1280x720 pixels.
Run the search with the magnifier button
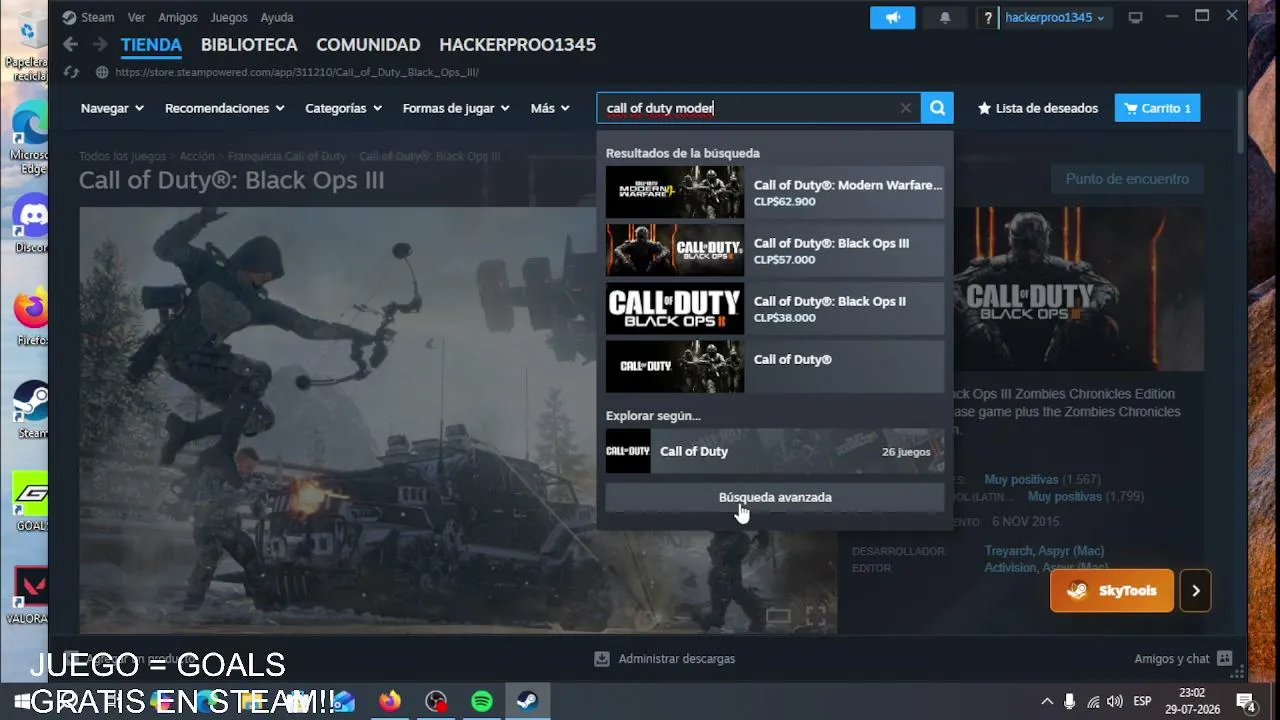(937, 108)
